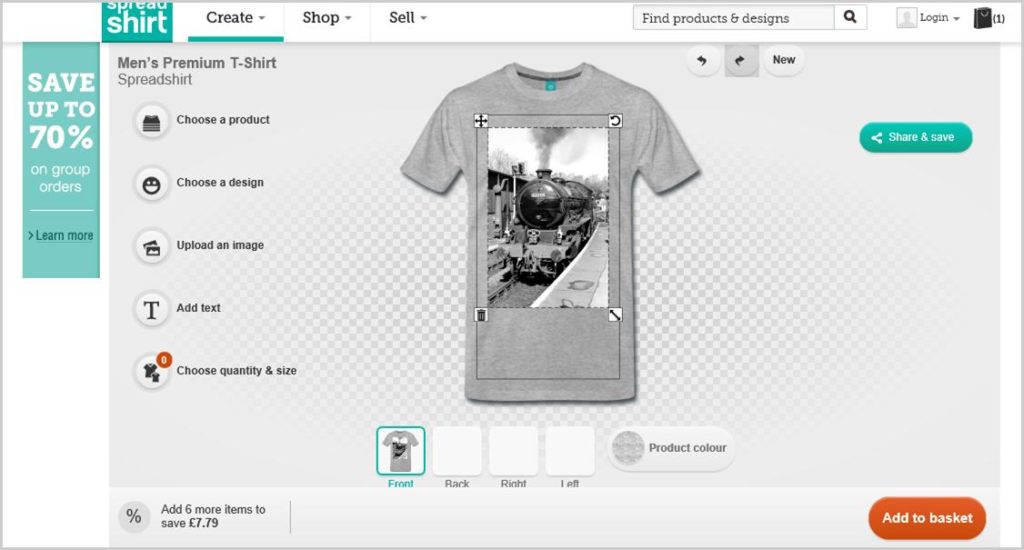Image resolution: width=1024 pixels, height=550 pixels.
Task: Click the Share & save button
Action: [x=915, y=138]
